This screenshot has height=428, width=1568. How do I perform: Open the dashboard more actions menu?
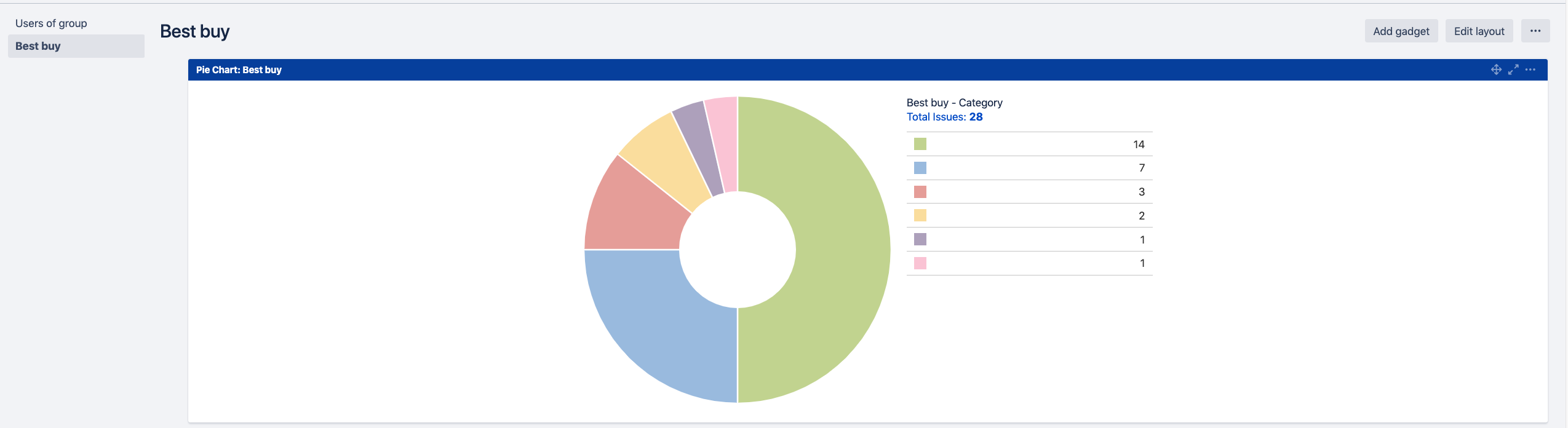click(1535, 31)
